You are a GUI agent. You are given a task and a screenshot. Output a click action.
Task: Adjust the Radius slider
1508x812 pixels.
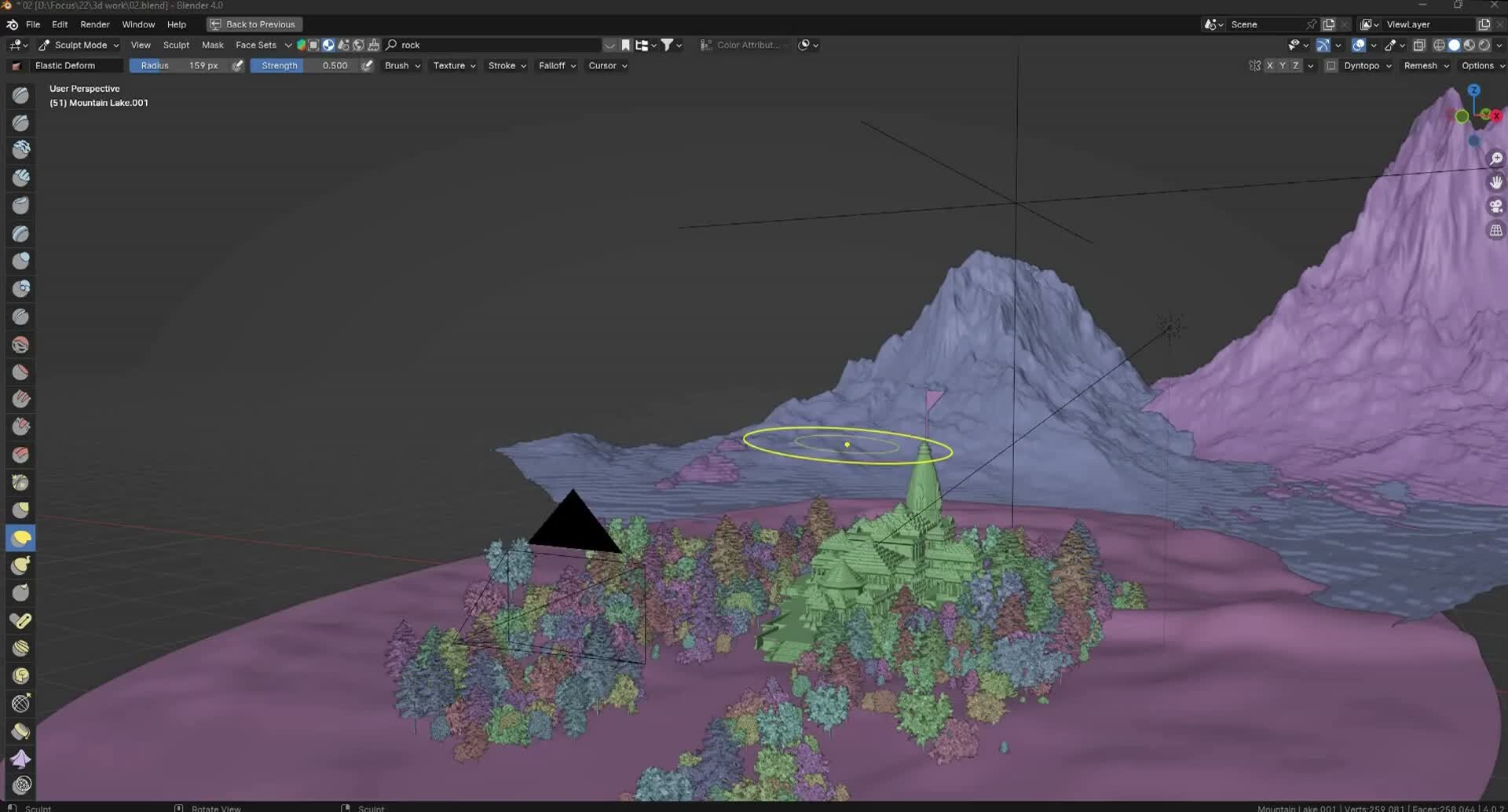[180, 66]
